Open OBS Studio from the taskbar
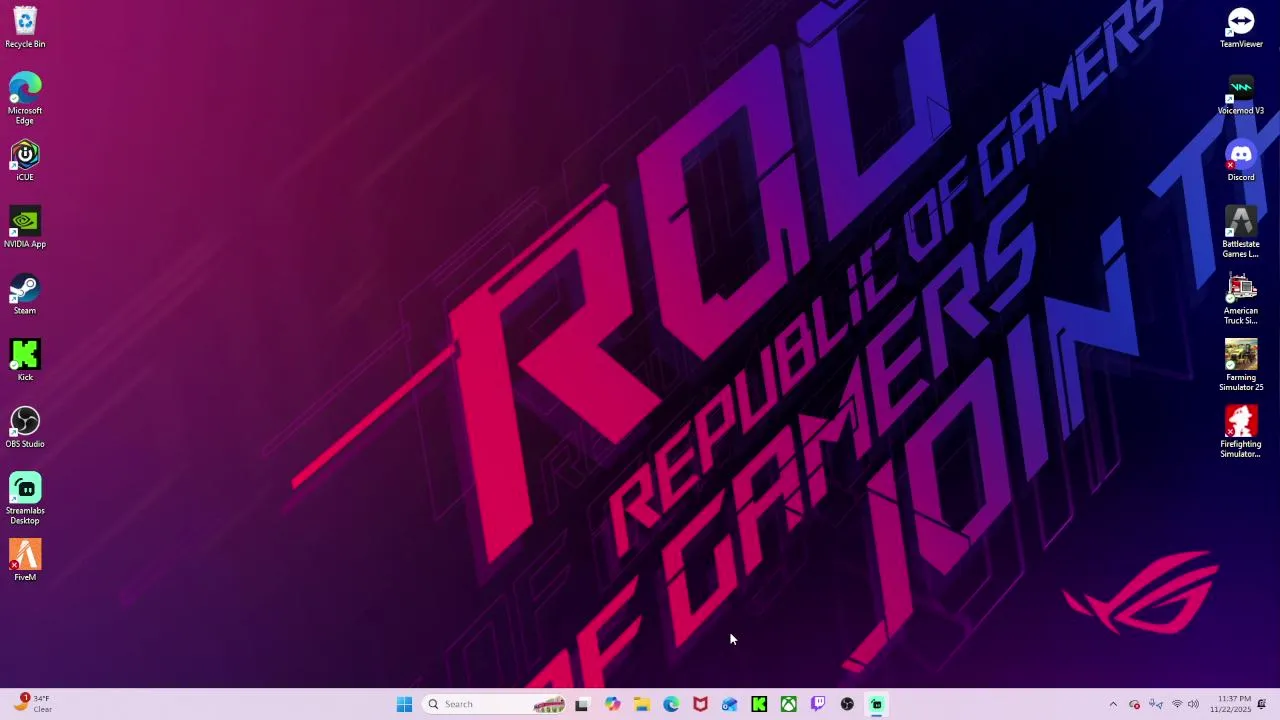The image size is (1280, 720). [x=847, y=704]
